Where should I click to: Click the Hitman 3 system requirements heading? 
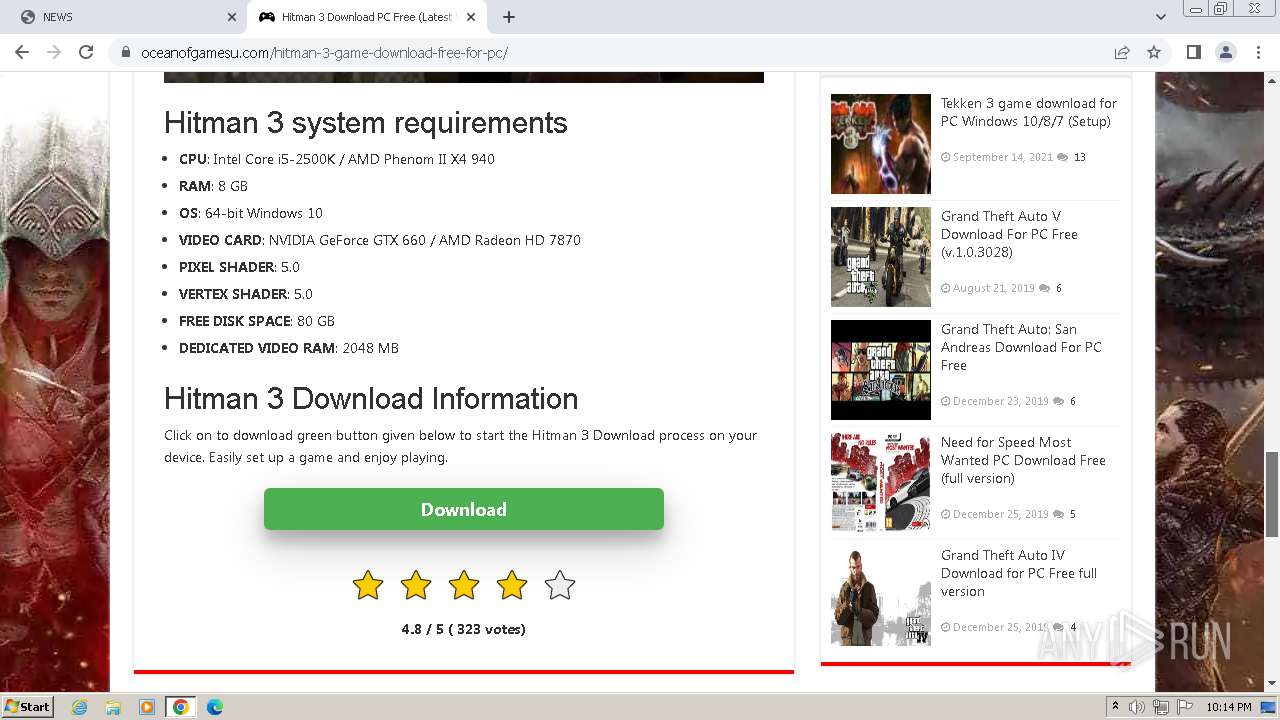366,122
